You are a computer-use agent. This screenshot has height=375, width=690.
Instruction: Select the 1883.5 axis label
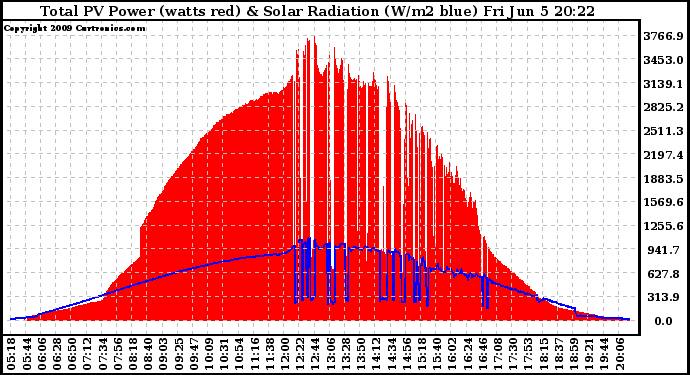click(x=663, y=179)
